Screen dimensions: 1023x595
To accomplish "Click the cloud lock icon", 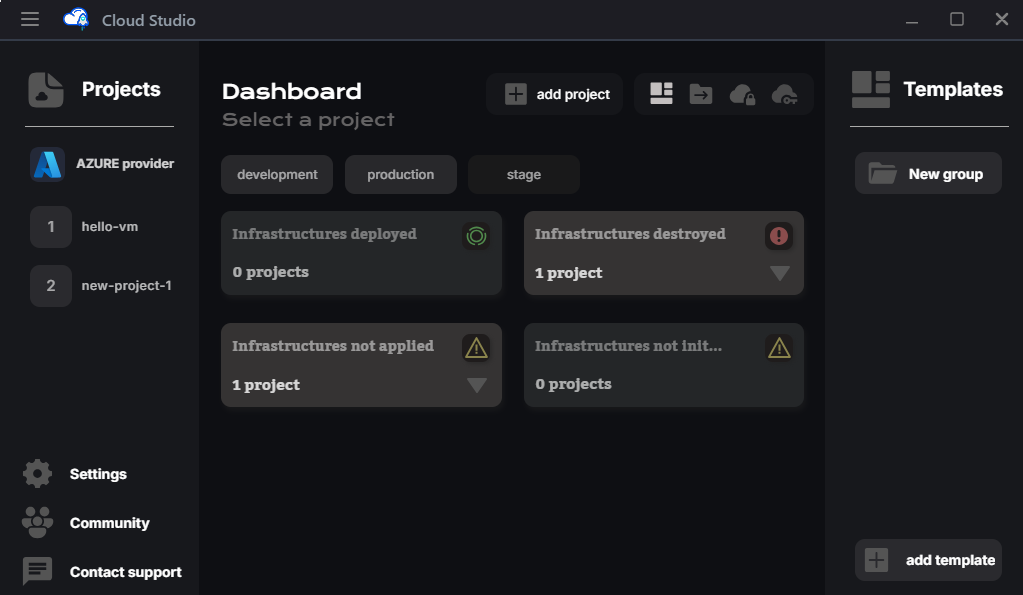I will (x=742, y=95).
